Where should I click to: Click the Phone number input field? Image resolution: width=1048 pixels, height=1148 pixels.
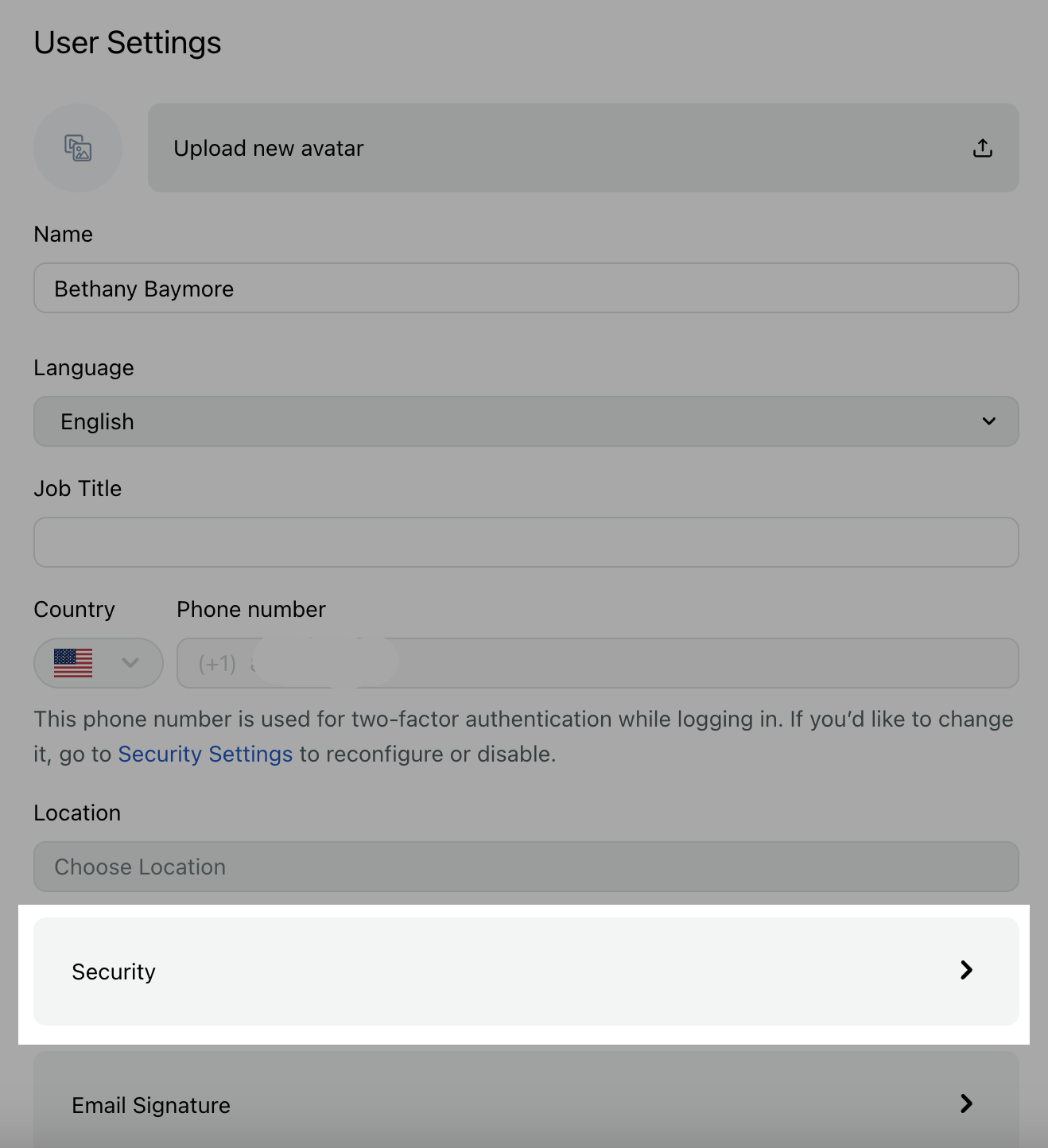tap(598, 663)
